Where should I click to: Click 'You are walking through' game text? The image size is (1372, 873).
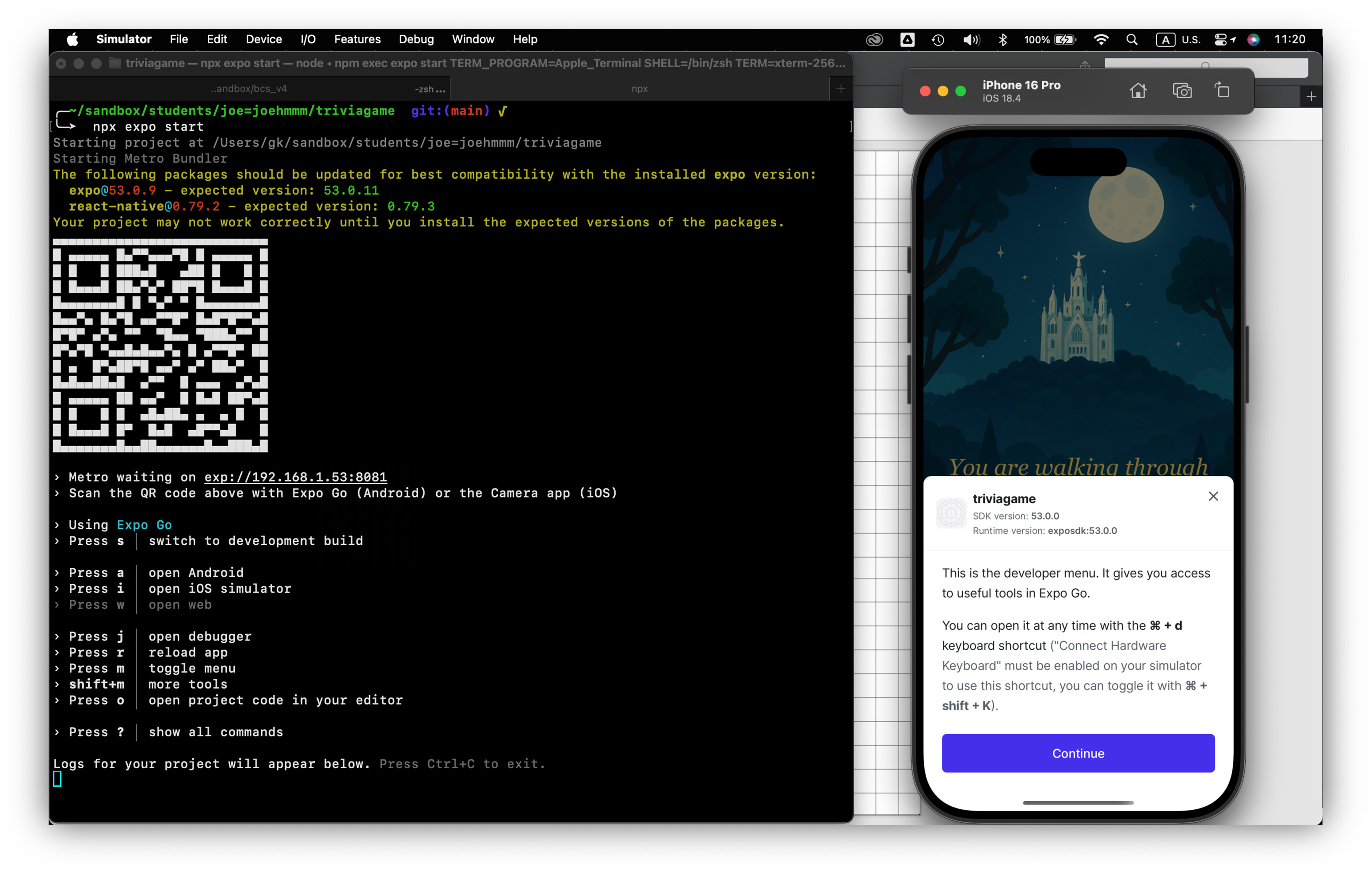[1078, 467]
